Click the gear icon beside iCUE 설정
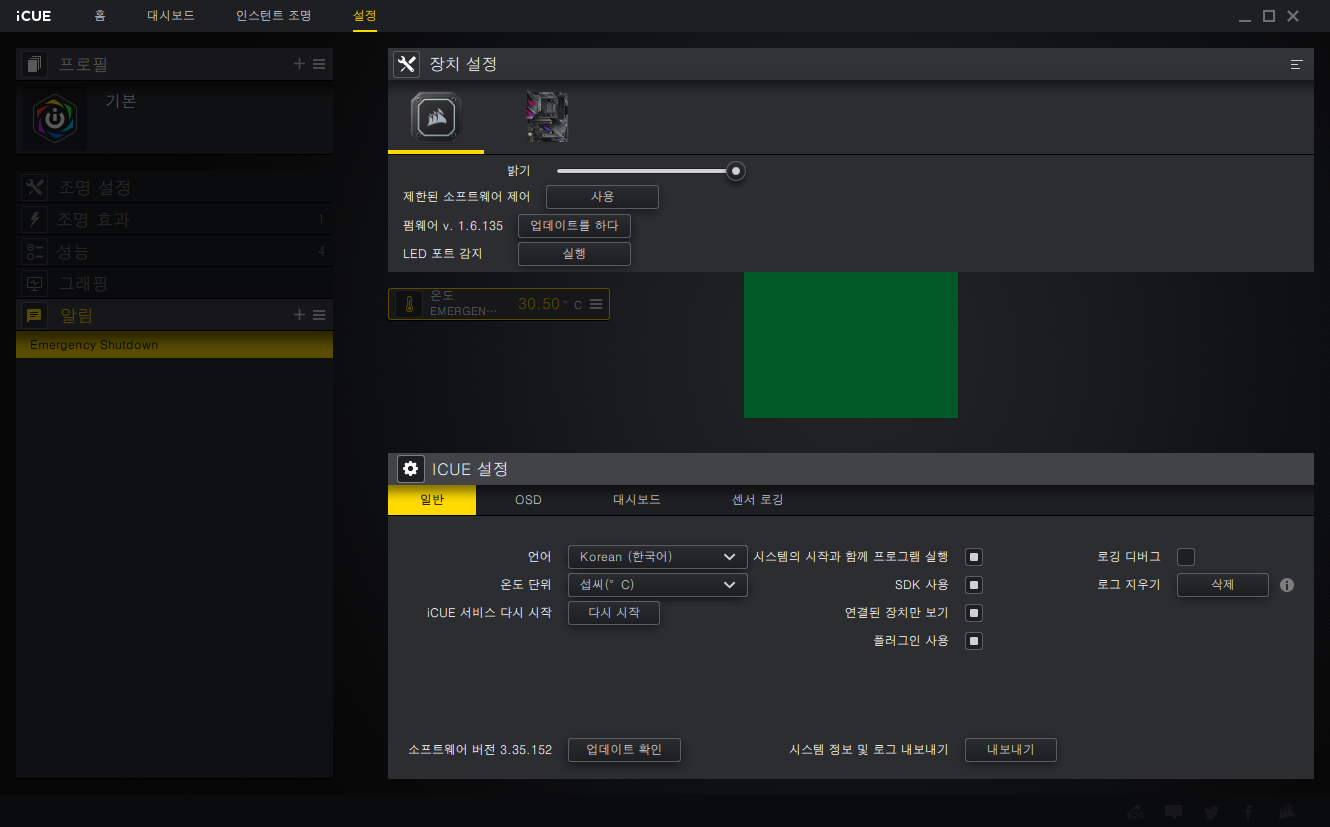The image size is (1330, 827). pyautogui.click(x=410, y=468)
